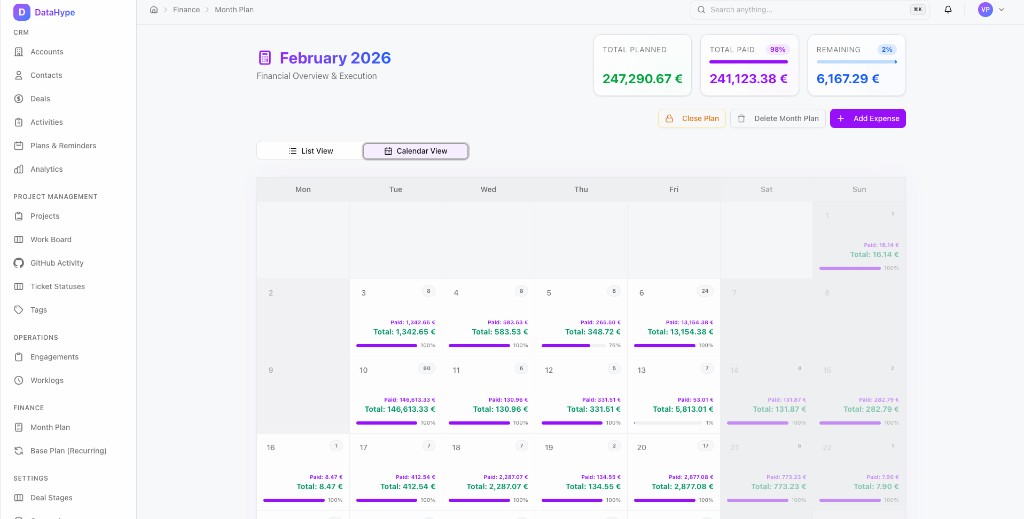Click the Remaining progress bar
Image resolution: width=1024 pixels, height=519 pixels.
[x=856, y=62]
